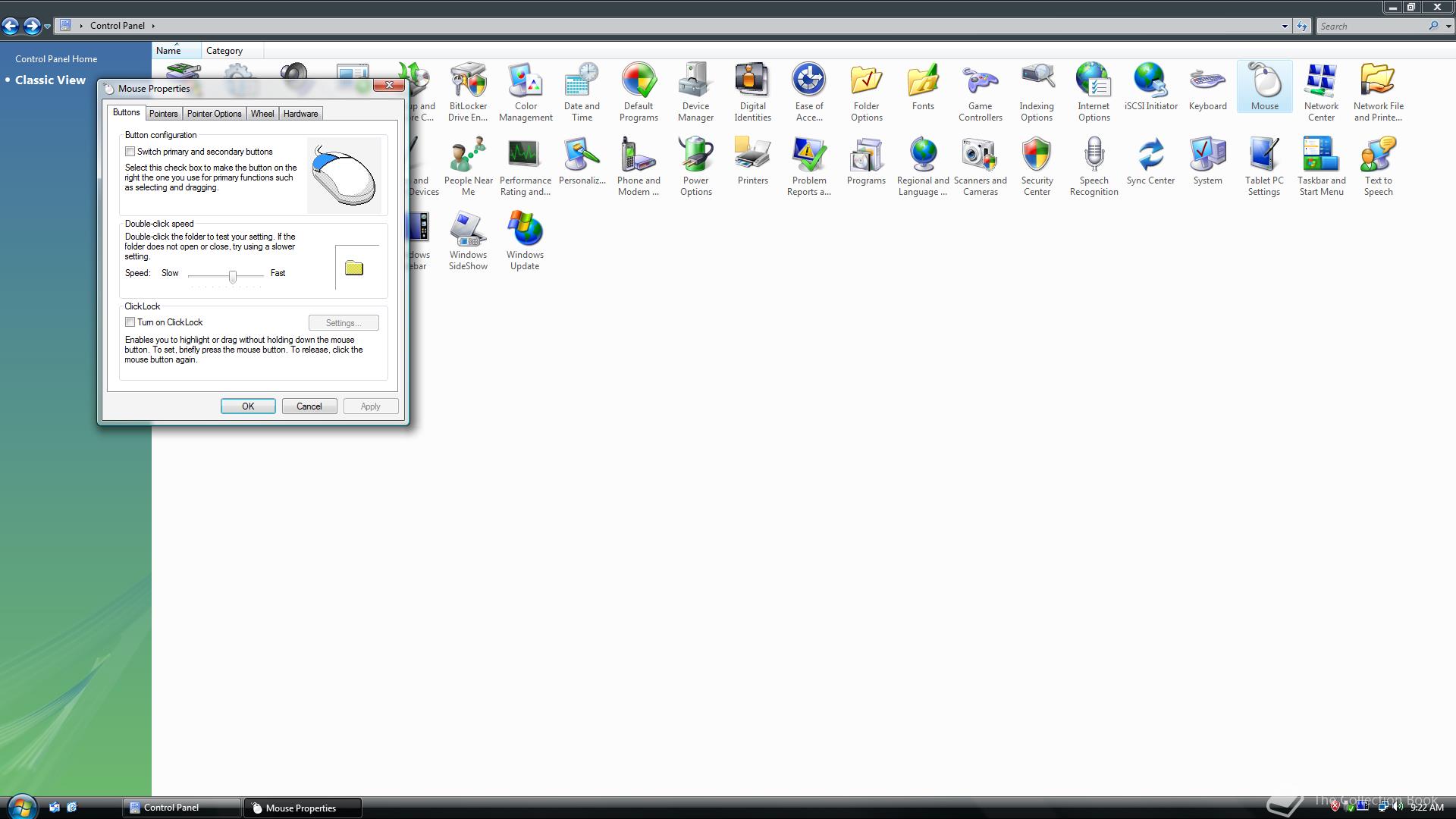Screen dimensions: 1456x819
Task: Open Network Center
Action: tap(1321, 92)
